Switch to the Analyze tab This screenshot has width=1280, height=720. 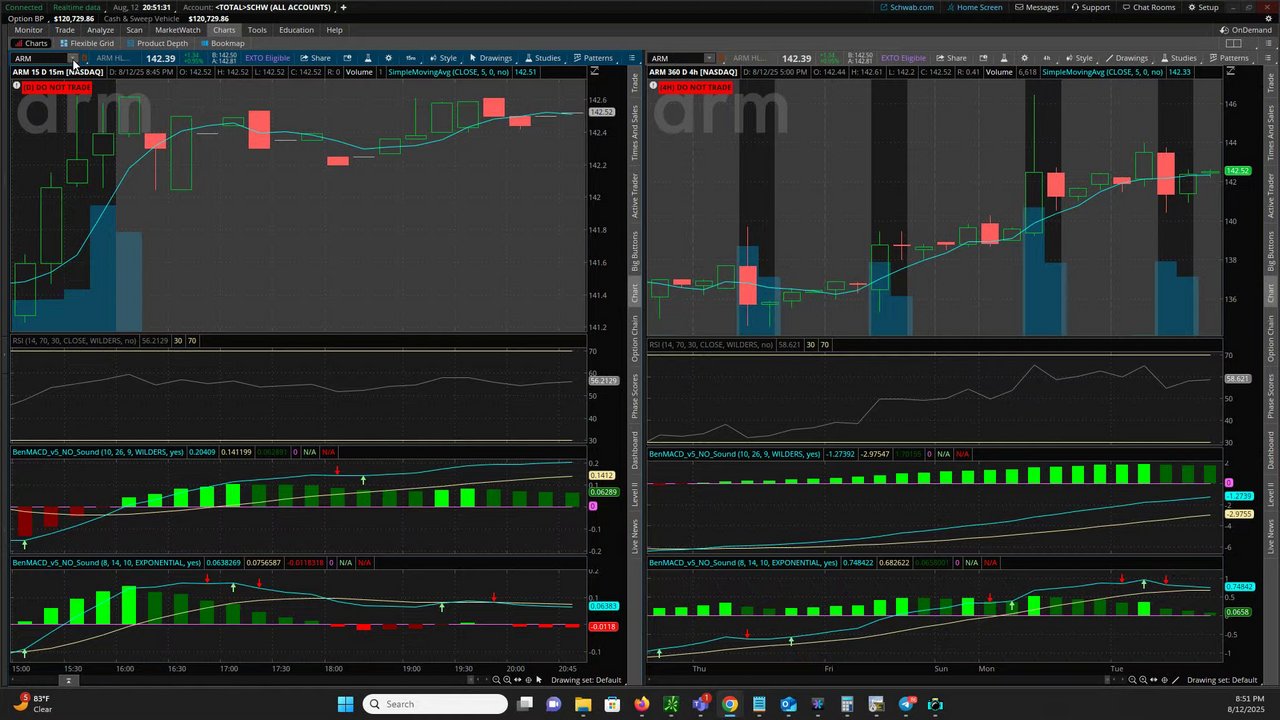100,30
